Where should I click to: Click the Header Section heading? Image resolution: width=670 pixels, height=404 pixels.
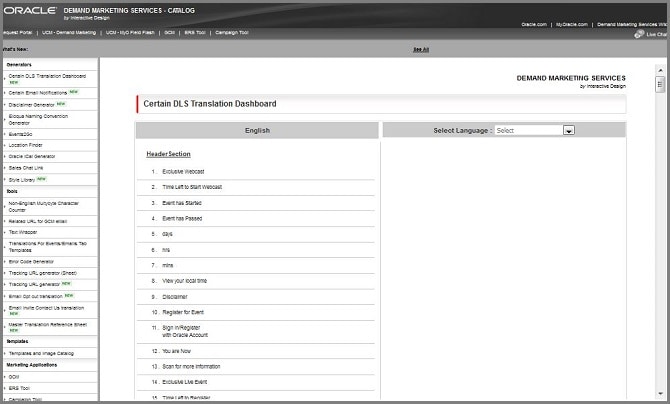(x=168, y=154)
